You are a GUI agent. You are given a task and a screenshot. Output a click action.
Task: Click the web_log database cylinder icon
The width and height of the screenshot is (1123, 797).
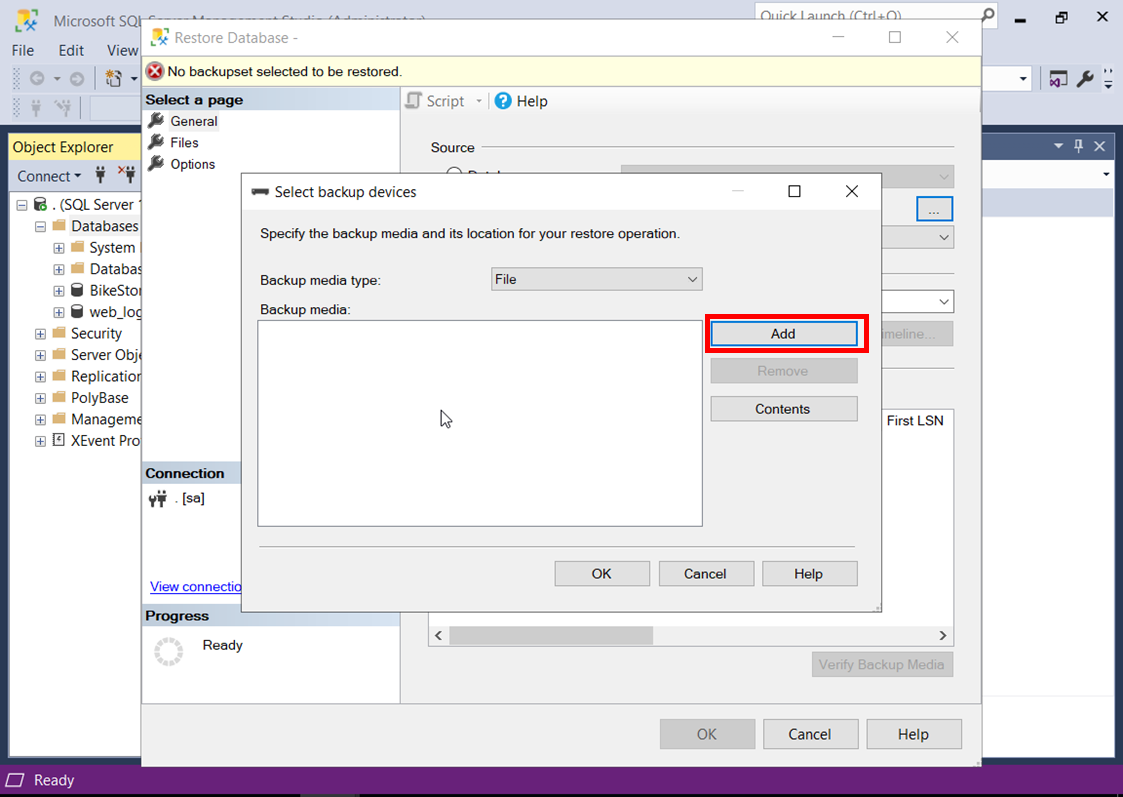pos(77,311)
